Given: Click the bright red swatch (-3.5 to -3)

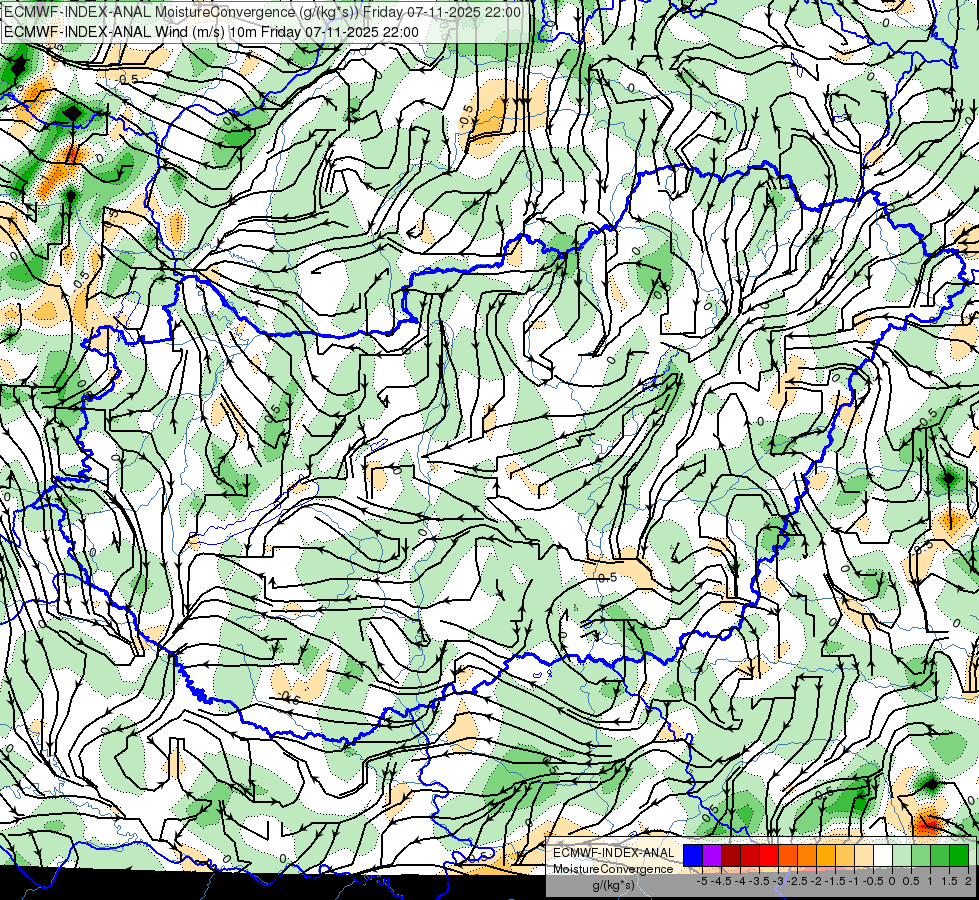Looking at the screenshot, I should point(769,856).
